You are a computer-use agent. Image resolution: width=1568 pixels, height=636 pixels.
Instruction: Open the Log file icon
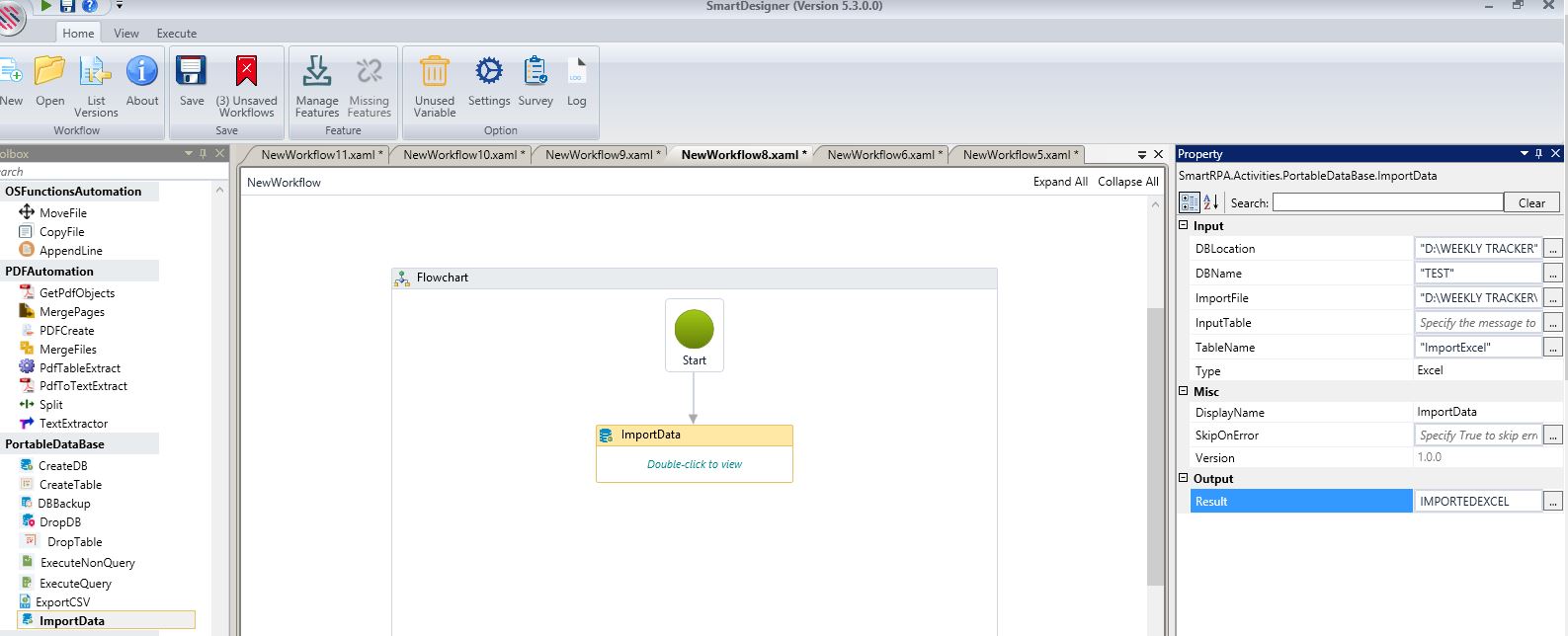point(576,72)
